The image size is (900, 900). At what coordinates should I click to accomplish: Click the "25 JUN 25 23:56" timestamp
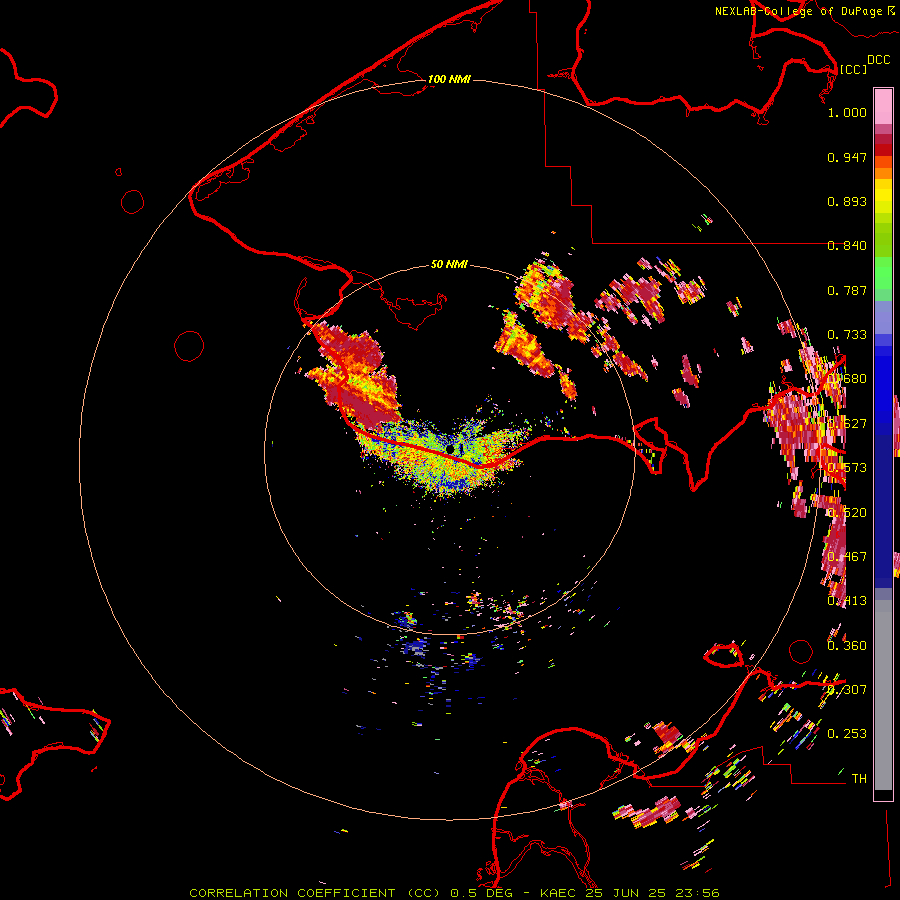[653, 893]
